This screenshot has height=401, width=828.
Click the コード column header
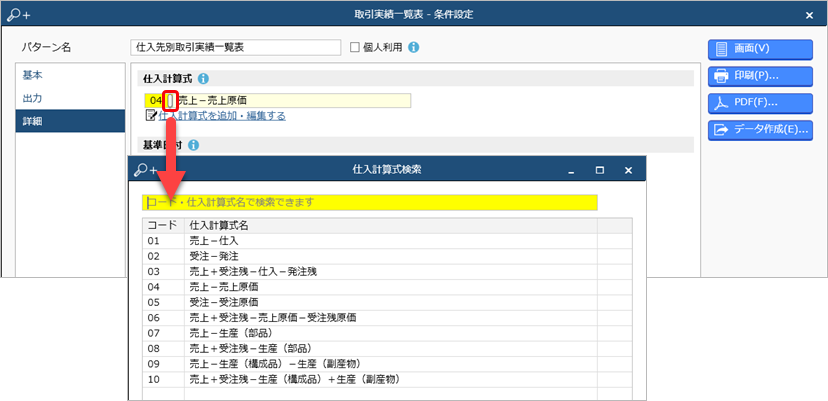(163, 226)
